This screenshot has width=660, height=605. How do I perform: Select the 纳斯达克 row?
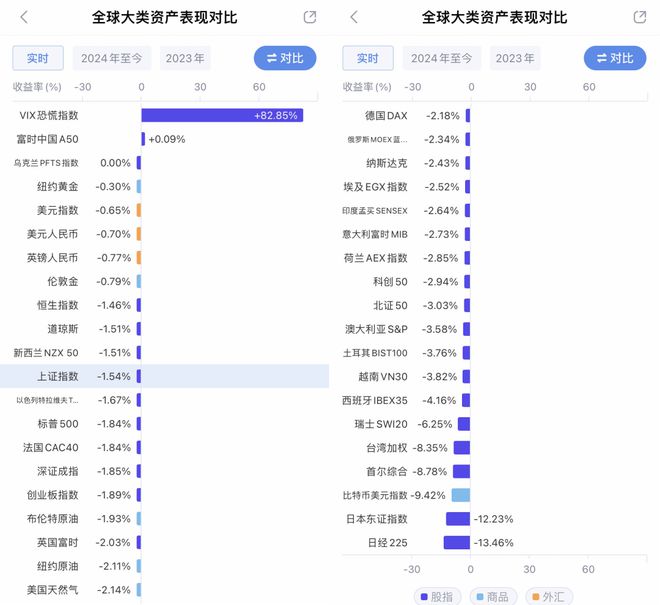[495, 163]
